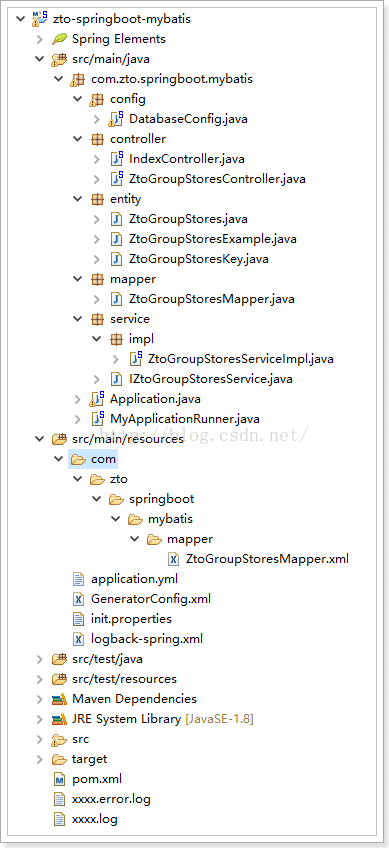Select ZtoGroupStoresExample.java file

(213, 239)
